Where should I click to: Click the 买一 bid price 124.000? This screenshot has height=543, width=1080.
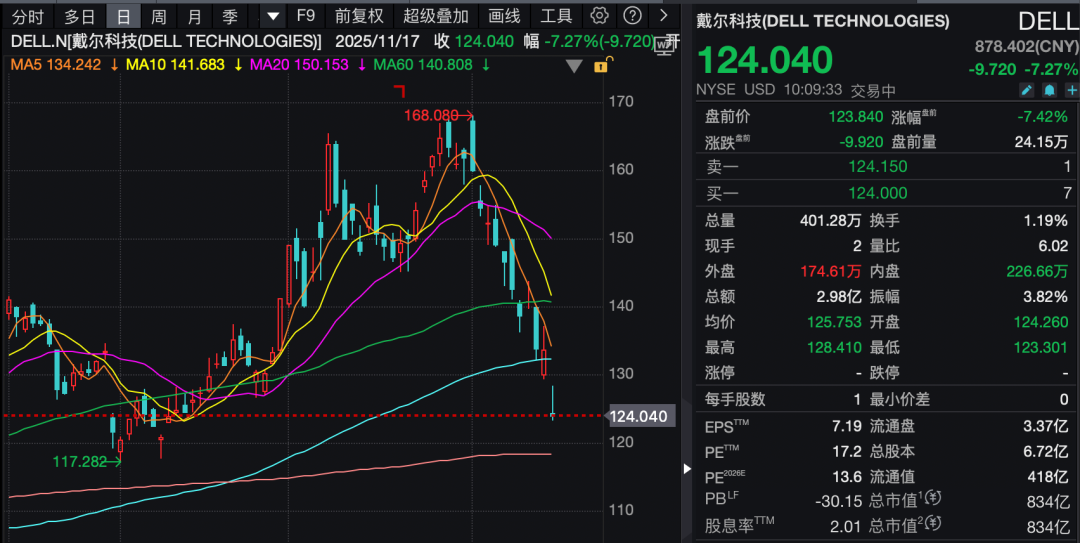878,193
